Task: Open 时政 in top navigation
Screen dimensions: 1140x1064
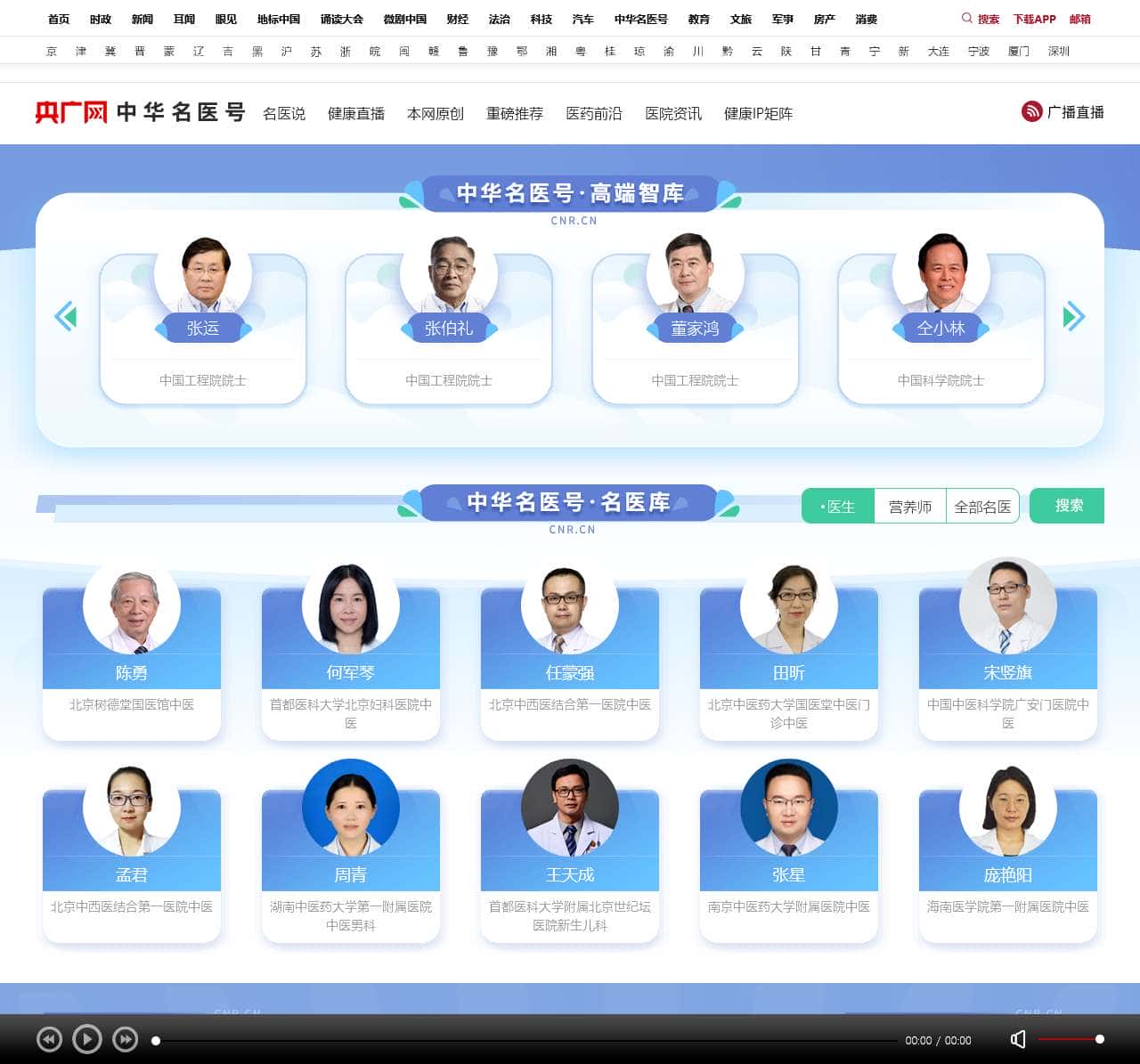Action: pos(101,19)
